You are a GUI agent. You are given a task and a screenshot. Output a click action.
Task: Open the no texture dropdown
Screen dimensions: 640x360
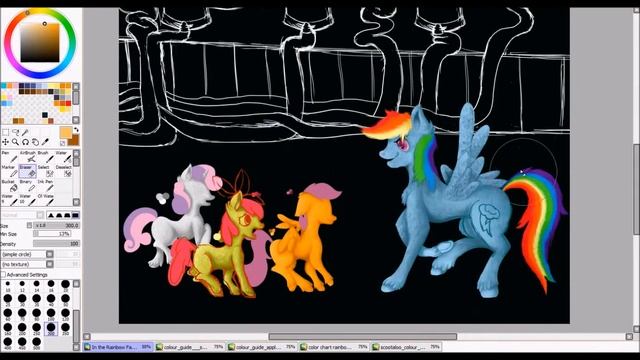tap(27, 264)
